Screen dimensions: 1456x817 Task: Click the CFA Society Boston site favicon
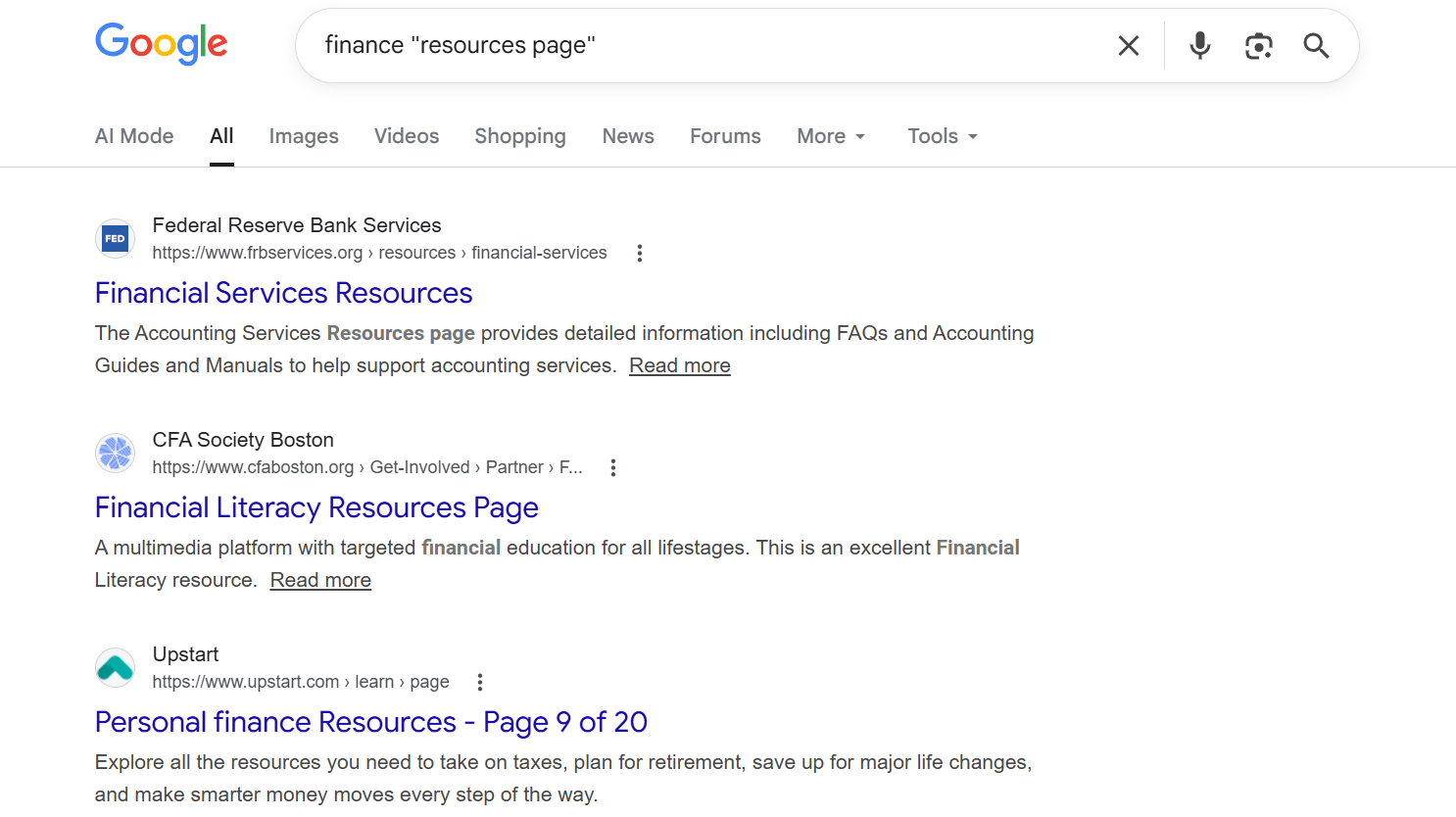click(115, 453)
